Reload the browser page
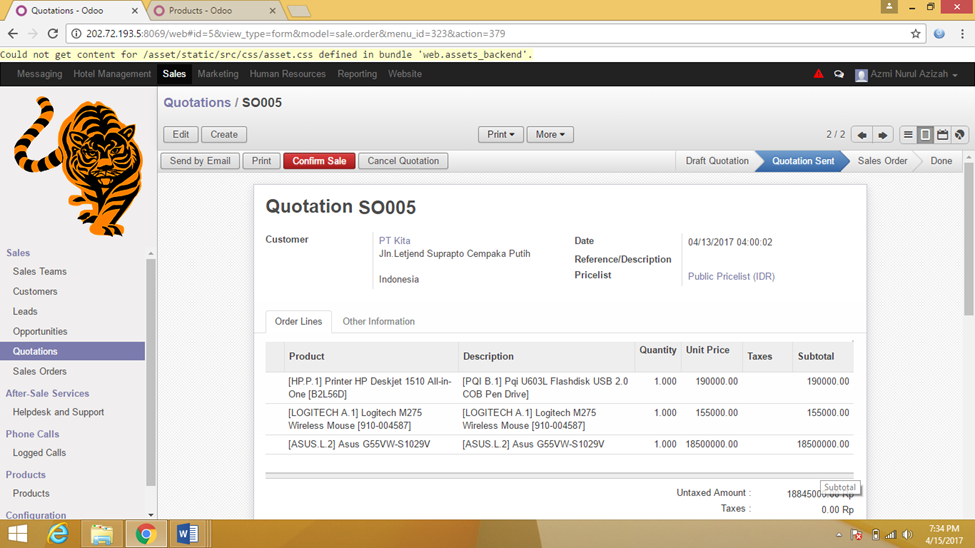 [53, 34]
